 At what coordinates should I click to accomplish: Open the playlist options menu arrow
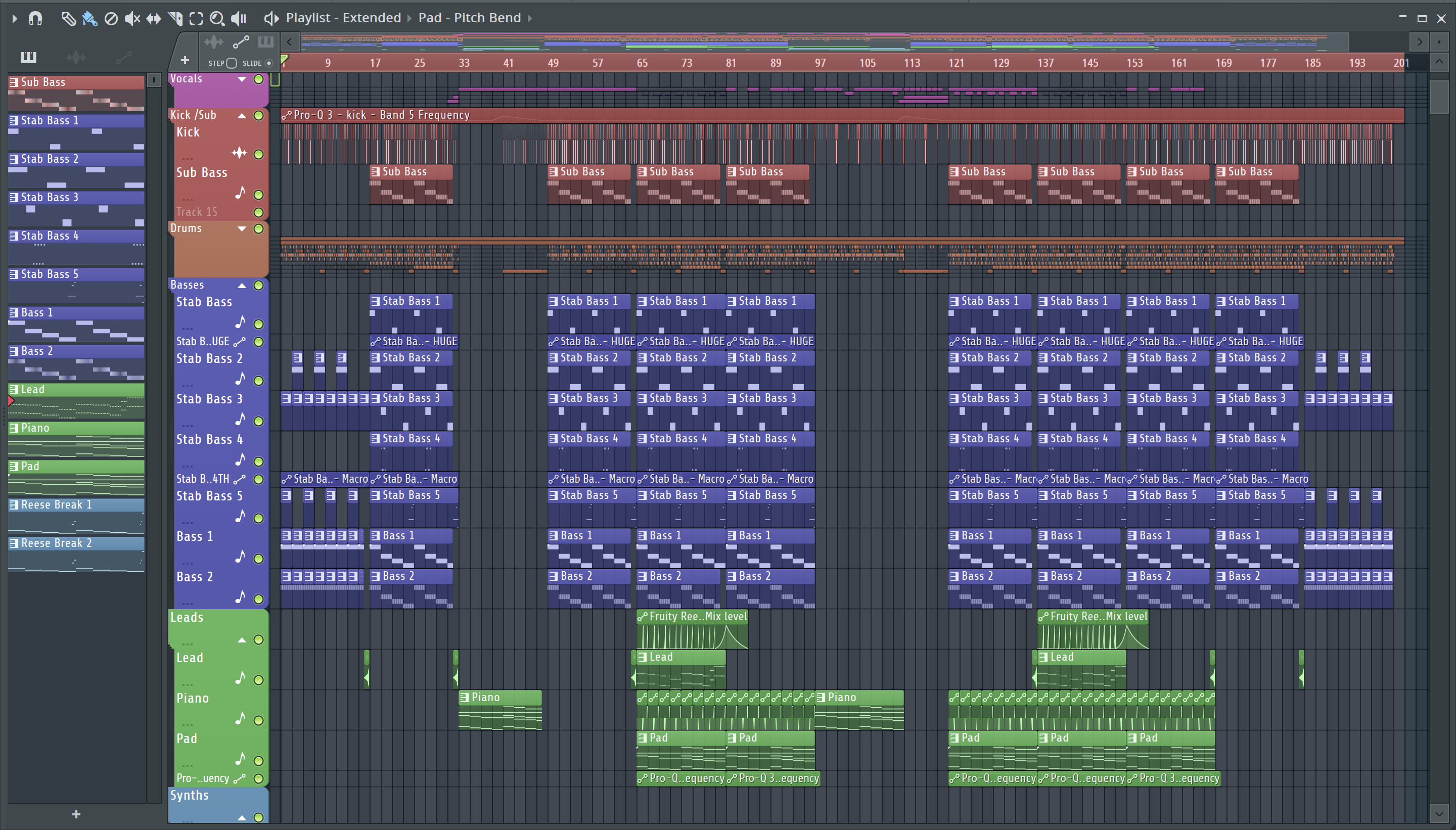[14, 18]
